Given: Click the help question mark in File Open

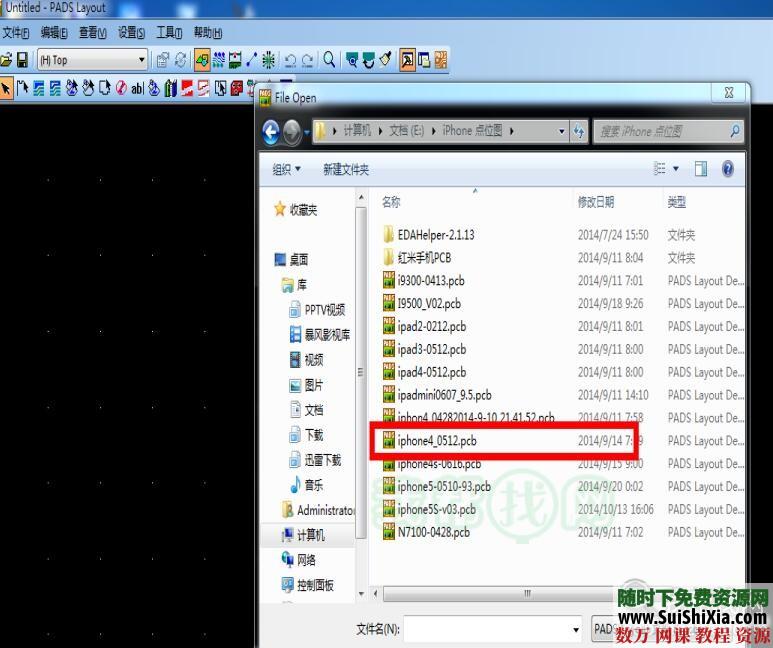Looking at the screenshot, I should click(728, 170).
